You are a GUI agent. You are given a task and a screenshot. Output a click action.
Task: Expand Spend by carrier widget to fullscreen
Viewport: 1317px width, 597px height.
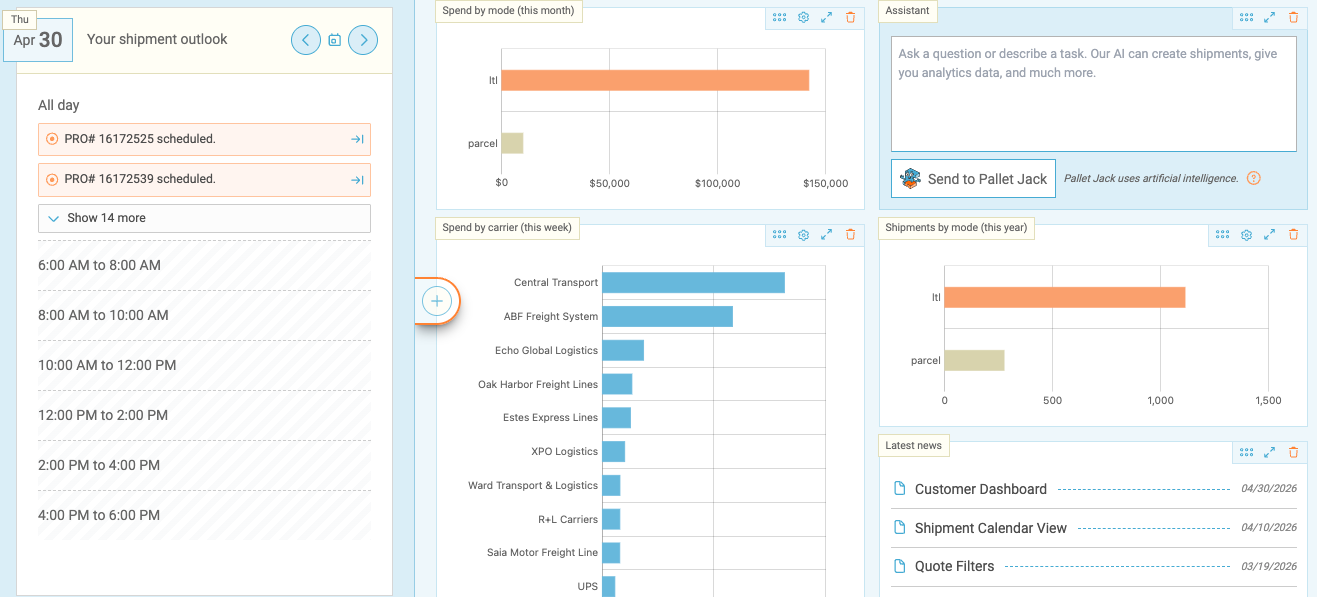(x=827, y=235)
